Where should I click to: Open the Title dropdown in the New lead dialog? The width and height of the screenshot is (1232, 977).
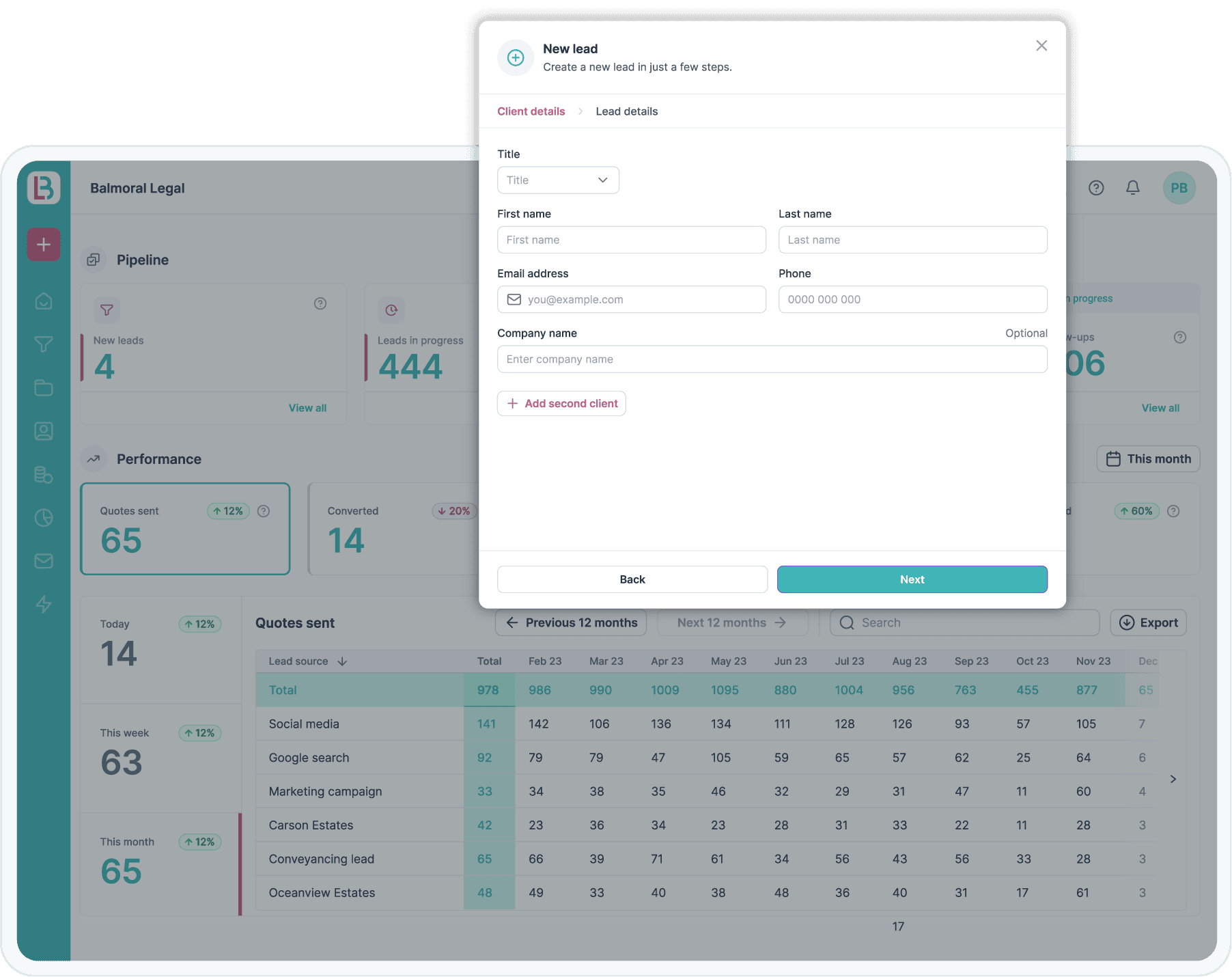click(x=557, y=180)
